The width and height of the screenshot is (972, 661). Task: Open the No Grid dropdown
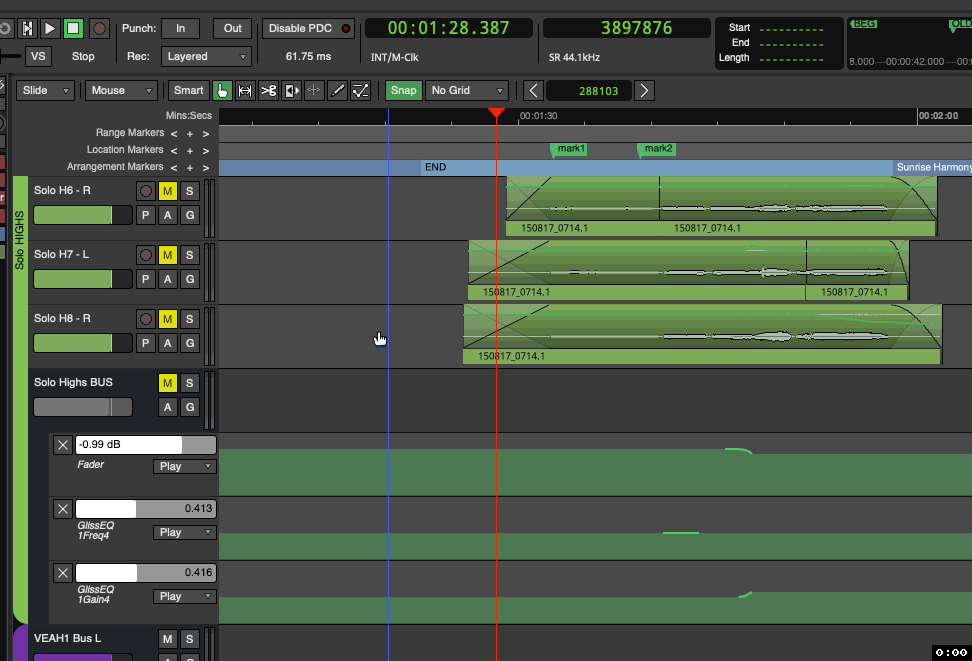tap(467, 91)
